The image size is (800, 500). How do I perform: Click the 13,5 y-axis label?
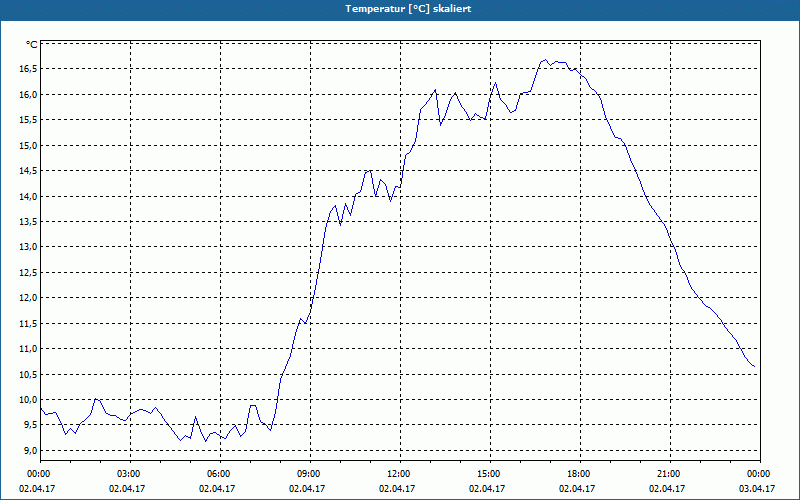coord(28,221)
